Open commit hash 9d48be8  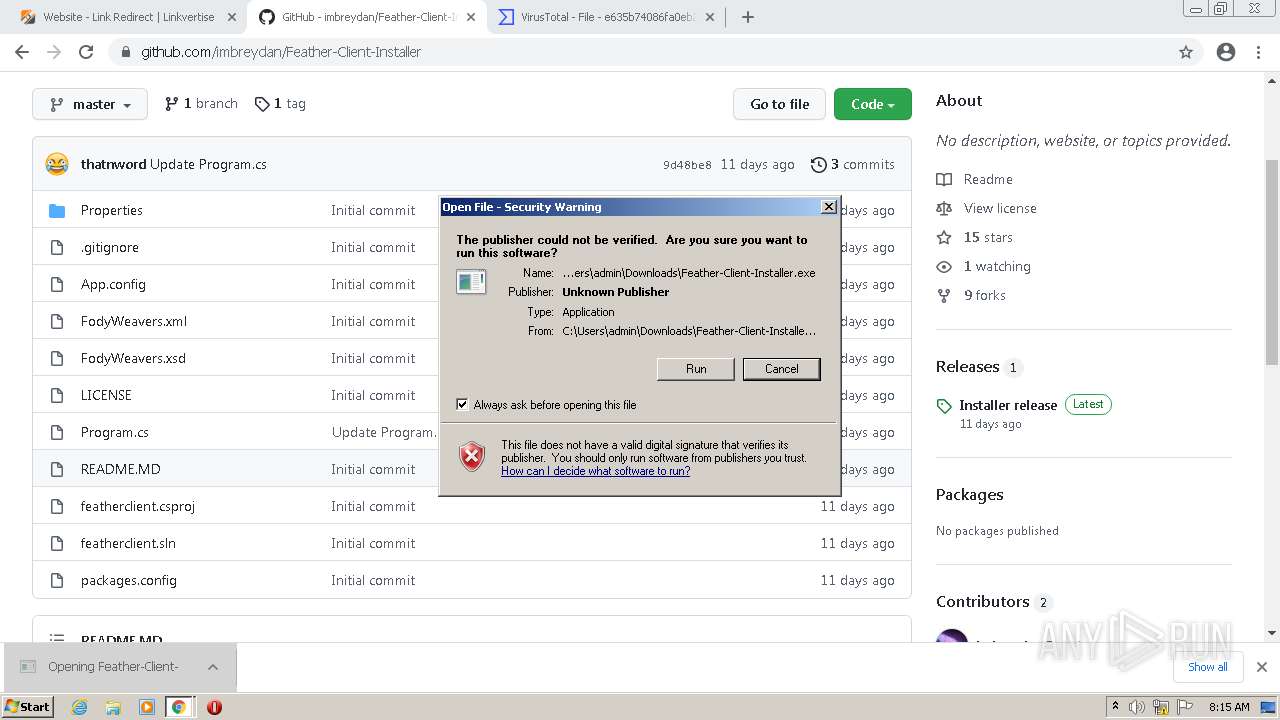coord(687,165)
